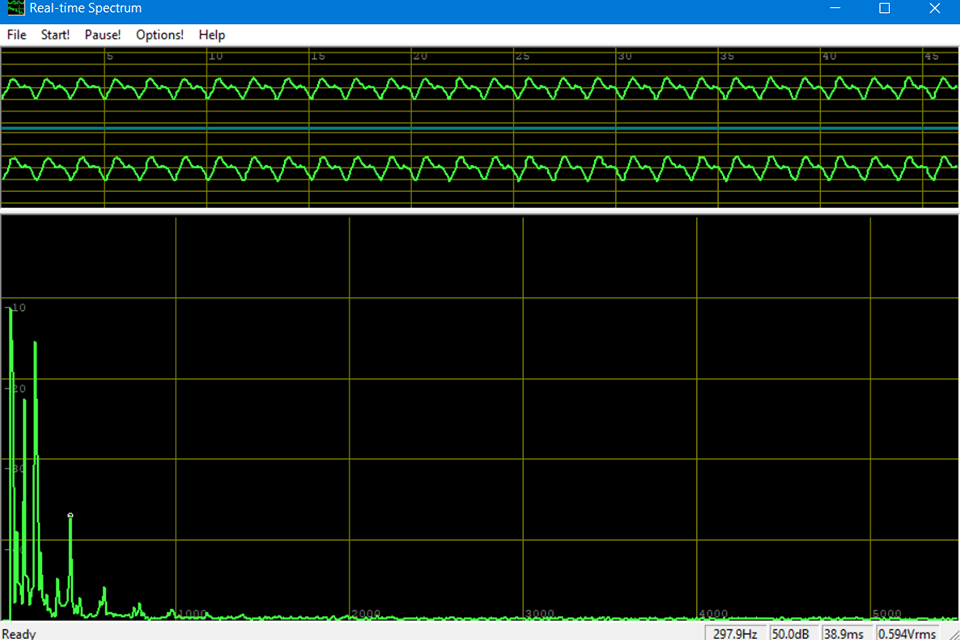Screen dimensions: 960x640
Task: Open the File menu
Action: 17,35
